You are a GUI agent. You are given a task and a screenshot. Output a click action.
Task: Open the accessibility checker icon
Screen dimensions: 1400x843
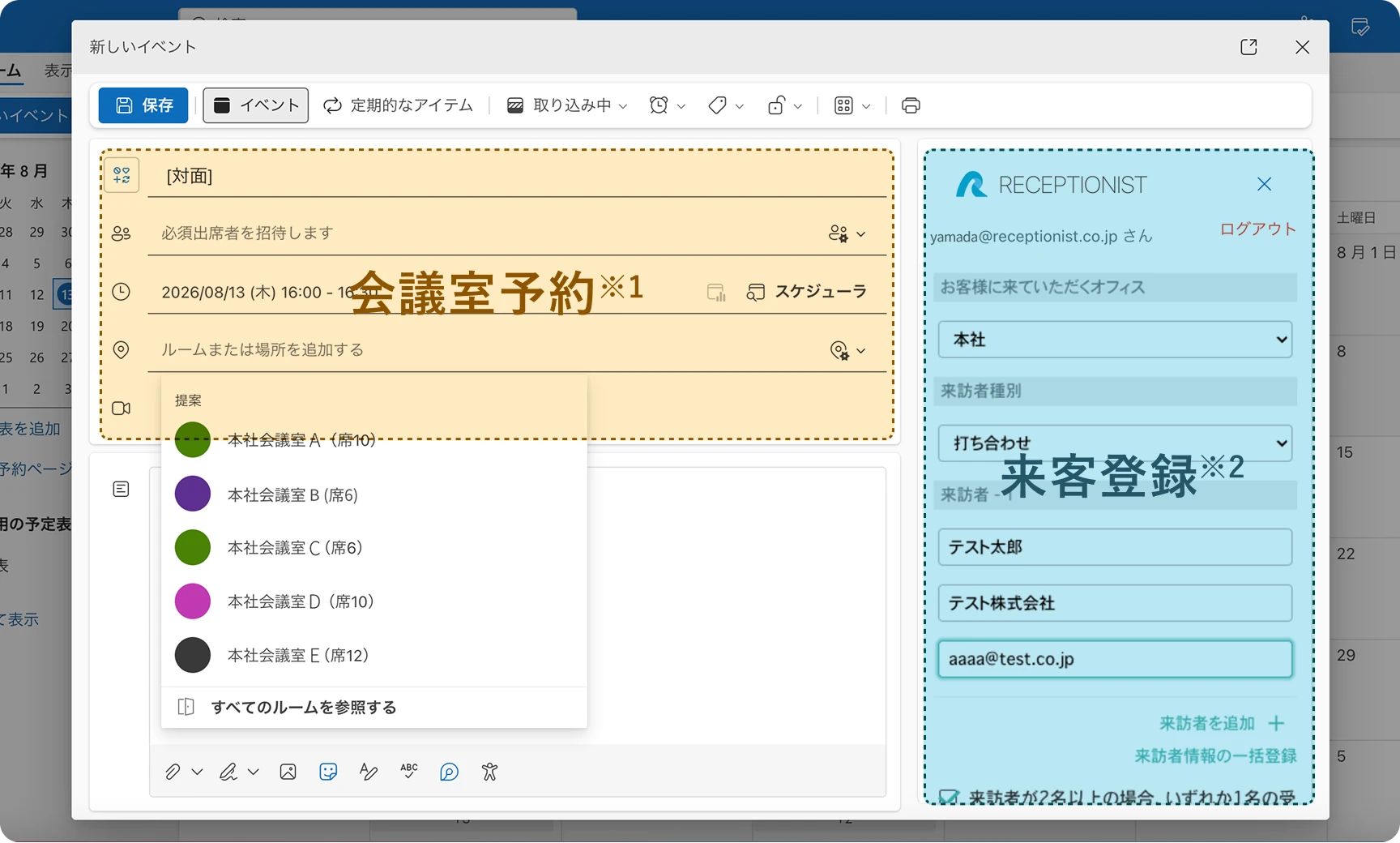click(x=489, y=772)
